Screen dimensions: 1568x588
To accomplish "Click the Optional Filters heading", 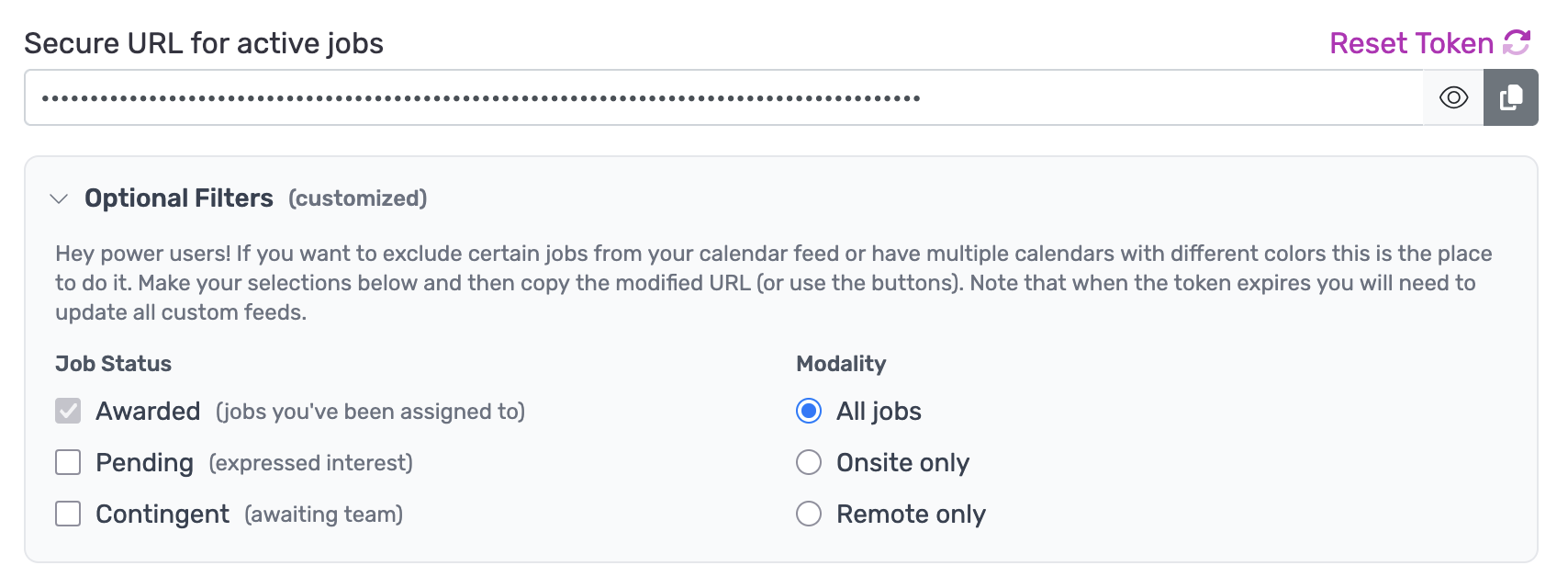I will point(179,198).
